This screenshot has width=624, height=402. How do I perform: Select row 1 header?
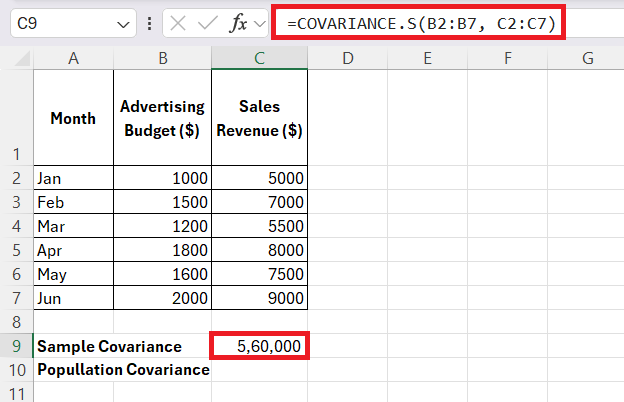click(17, 117)
